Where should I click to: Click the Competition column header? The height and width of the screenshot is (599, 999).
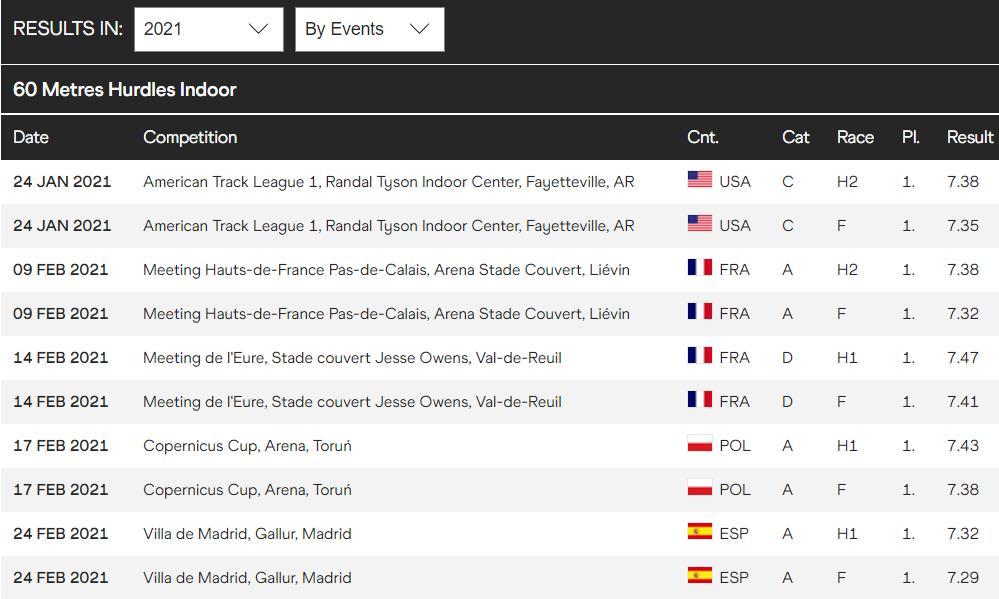(190, 137)
